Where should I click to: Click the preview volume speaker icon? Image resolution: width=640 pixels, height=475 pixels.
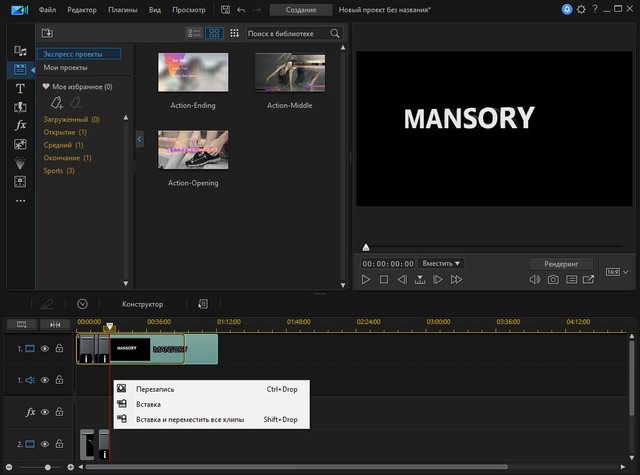[534, 280]
